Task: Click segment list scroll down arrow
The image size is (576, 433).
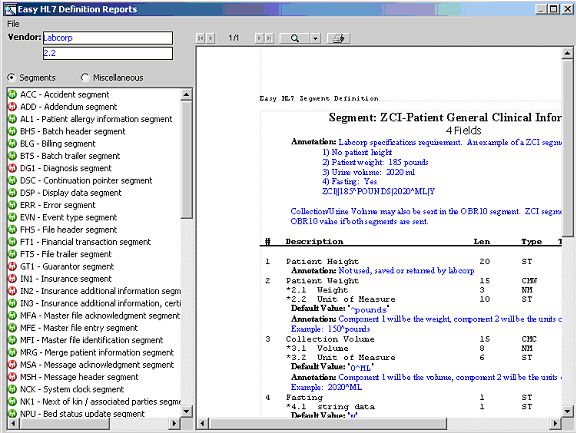Action: (x=186, y=411)
